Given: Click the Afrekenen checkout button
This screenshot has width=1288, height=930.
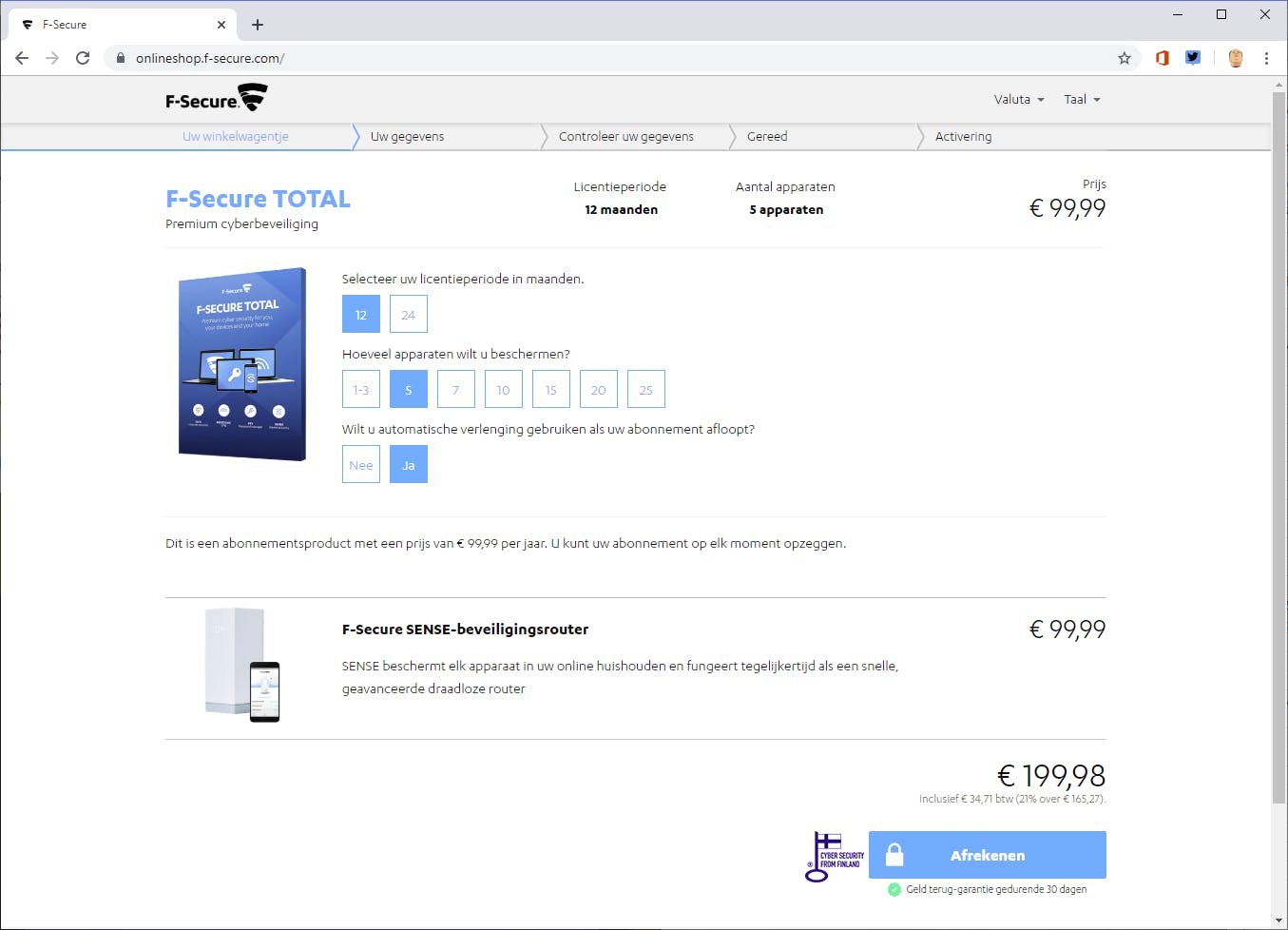Looking at the screenshot, I should [x=988, y=855].
